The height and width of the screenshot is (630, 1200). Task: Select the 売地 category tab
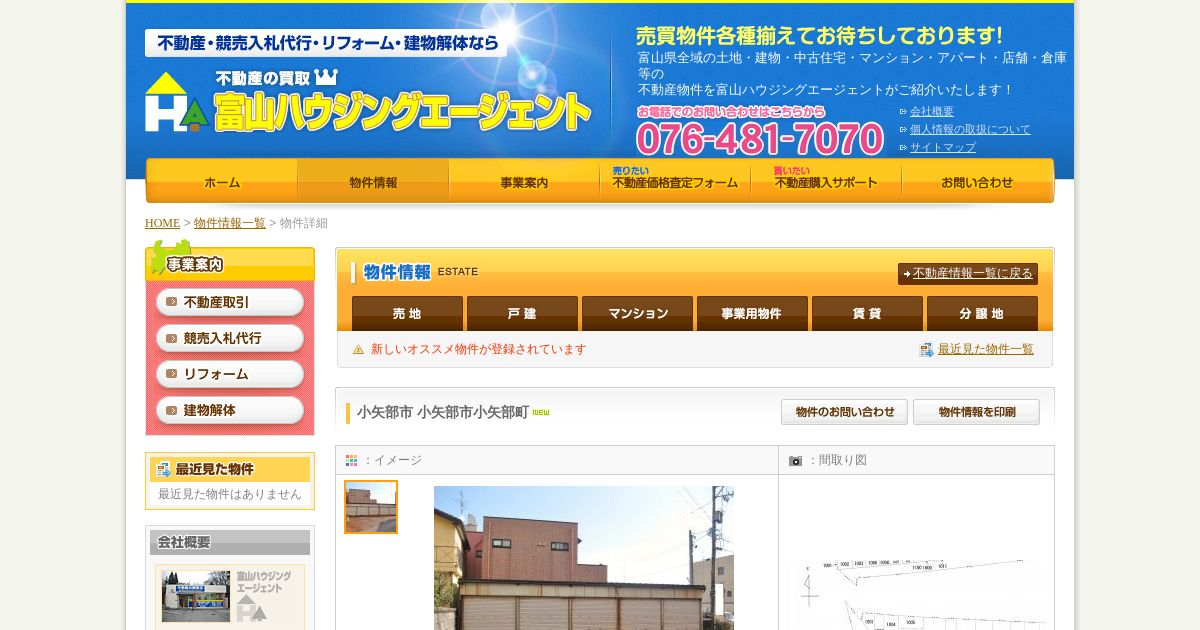pos(407,313)
